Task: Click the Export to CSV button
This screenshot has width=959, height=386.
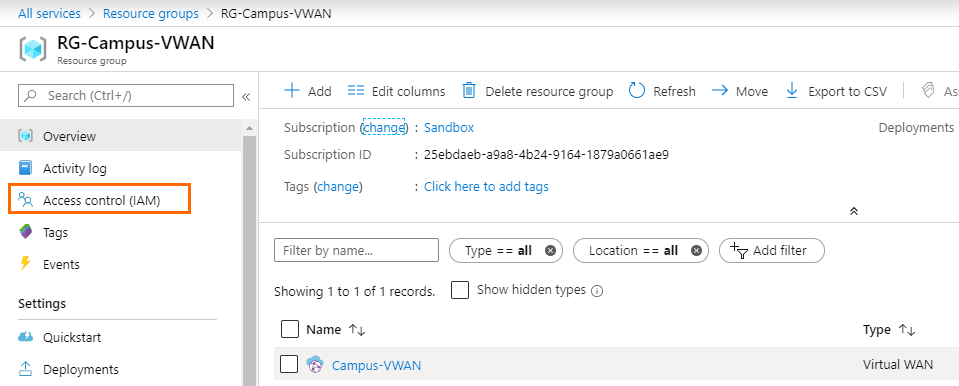Action: [836, 91]
